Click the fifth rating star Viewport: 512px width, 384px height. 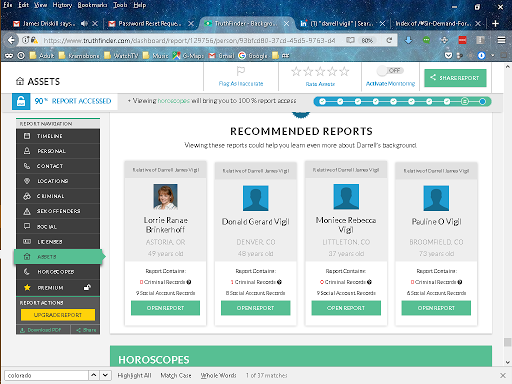coord(344,71)
